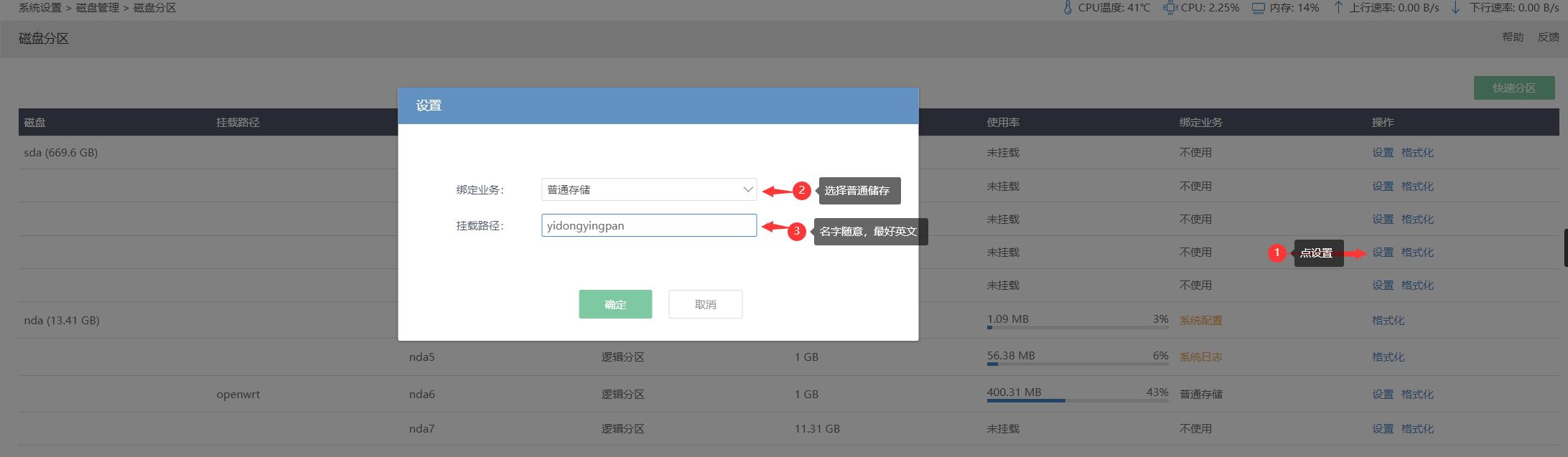The width and height of the screenshot is (1568, 457).
Task: Click 逻辑分区 in the nda5 row
Action: click(623, 357)
